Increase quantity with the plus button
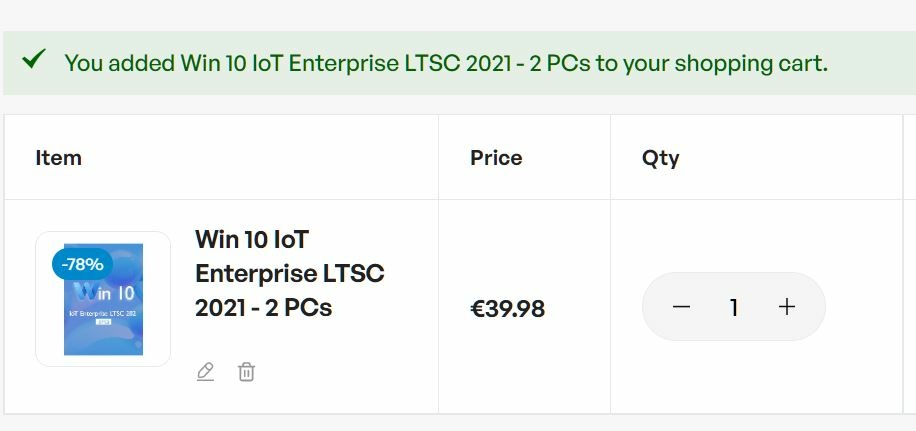This screenshot has width=916, height=431. (x=787, y=307)
